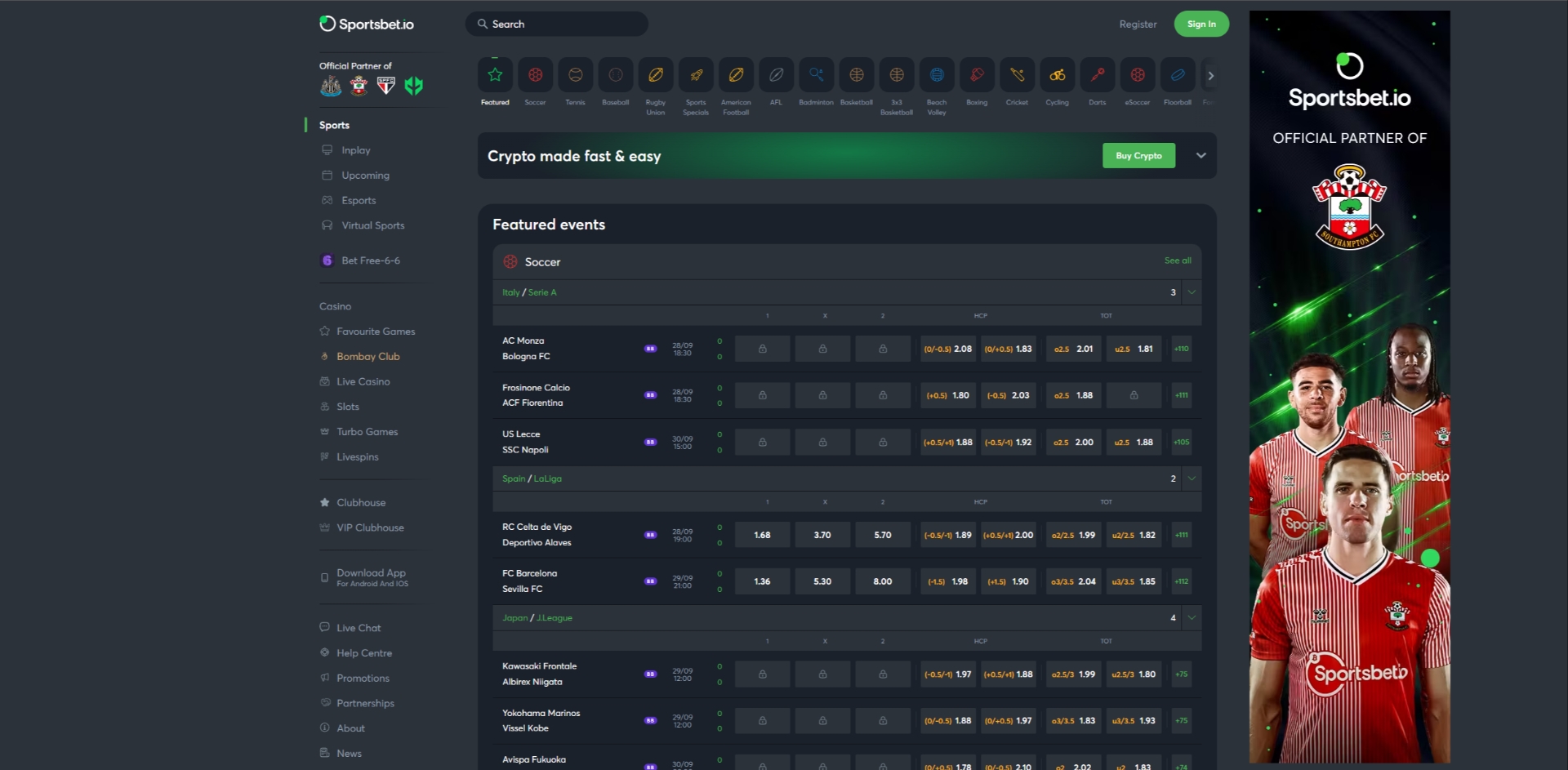Open Promotions in the sidebar
Viewport: 1568px width, 770px height.
[363, 679]
